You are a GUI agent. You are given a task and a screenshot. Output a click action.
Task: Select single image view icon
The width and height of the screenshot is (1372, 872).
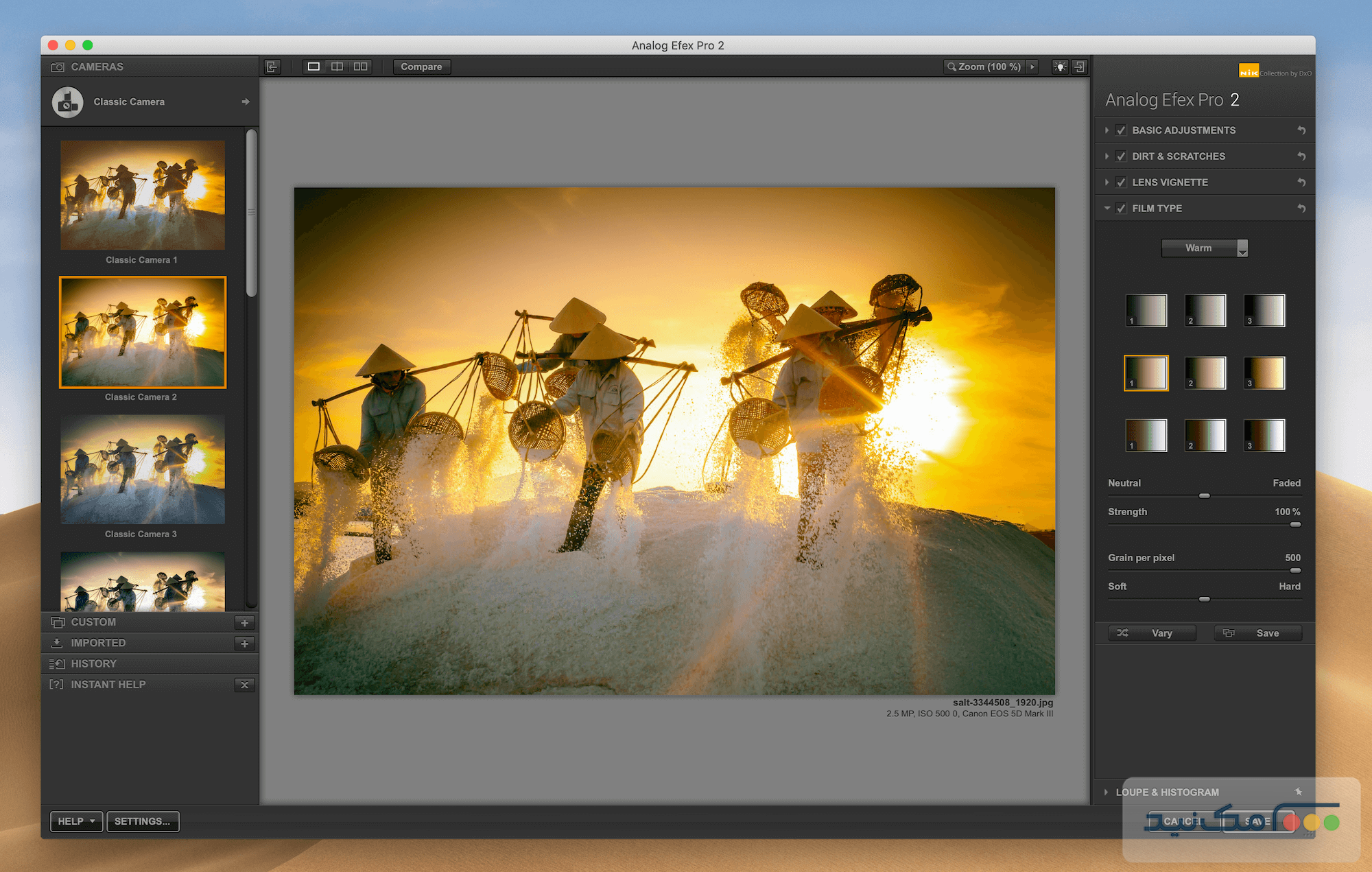314,67
